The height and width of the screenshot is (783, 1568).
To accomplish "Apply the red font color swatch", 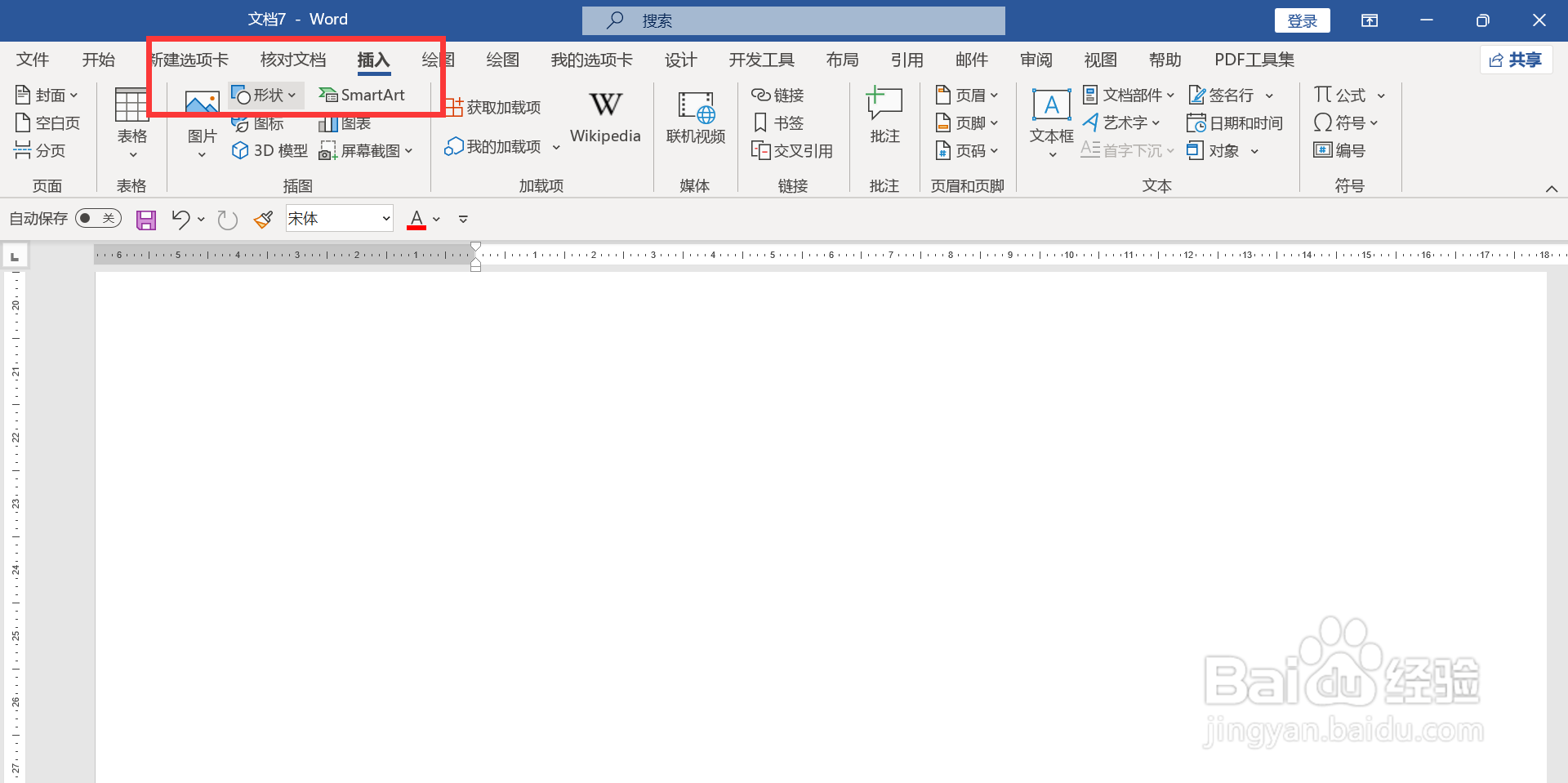I will (416, 219).
